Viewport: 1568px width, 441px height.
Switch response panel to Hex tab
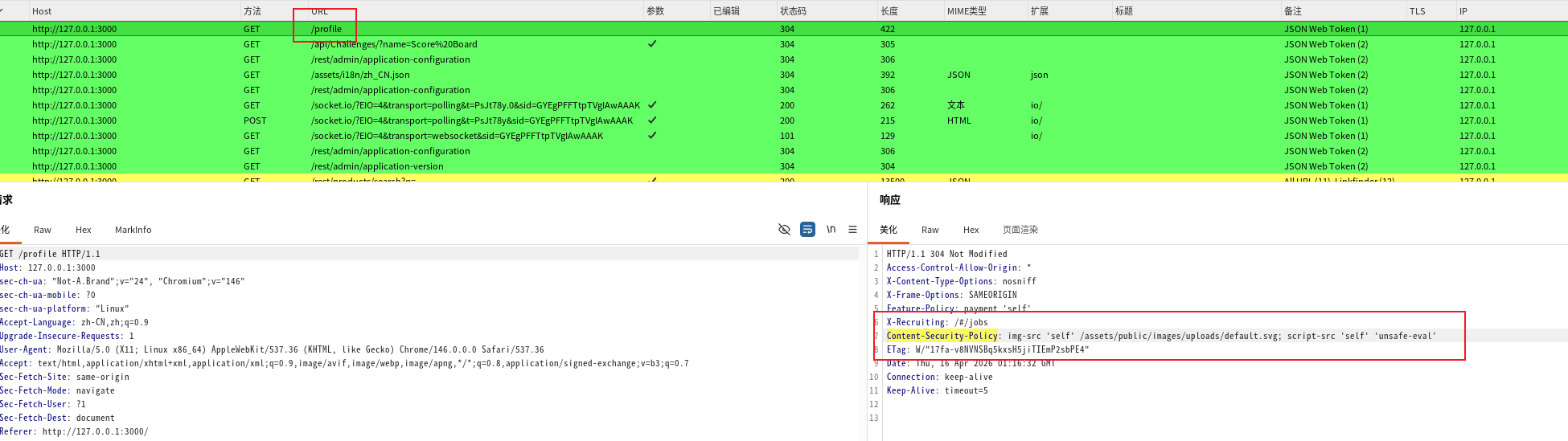click(x=971, y=230)
